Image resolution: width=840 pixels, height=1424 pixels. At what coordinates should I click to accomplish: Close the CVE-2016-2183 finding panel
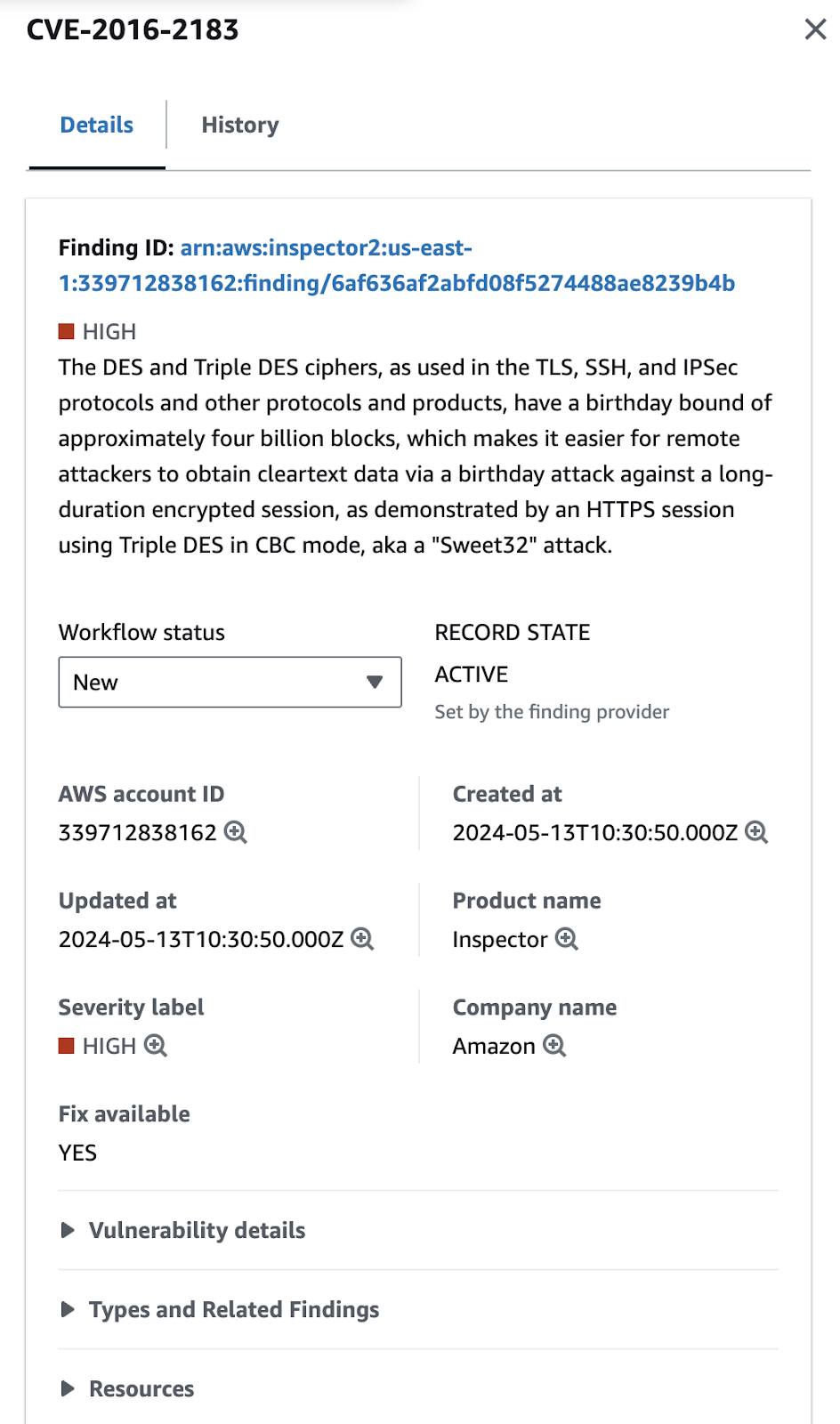pyautogui.click(x=815, y=29)
